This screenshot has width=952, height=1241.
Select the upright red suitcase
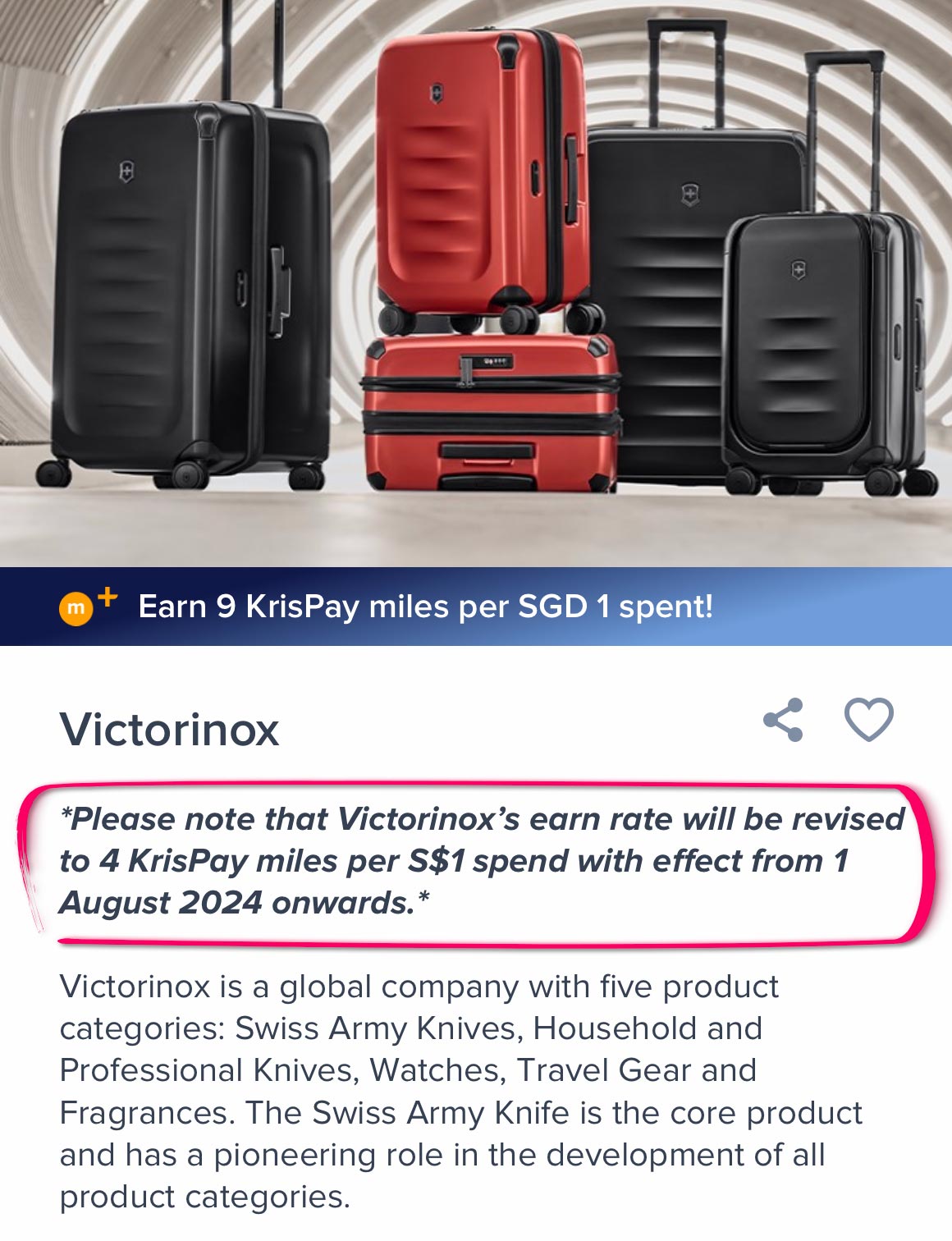(483, 176)
